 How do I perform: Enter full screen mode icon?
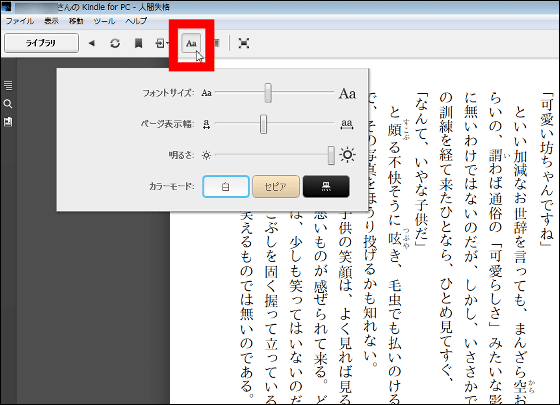coord(244,44)
